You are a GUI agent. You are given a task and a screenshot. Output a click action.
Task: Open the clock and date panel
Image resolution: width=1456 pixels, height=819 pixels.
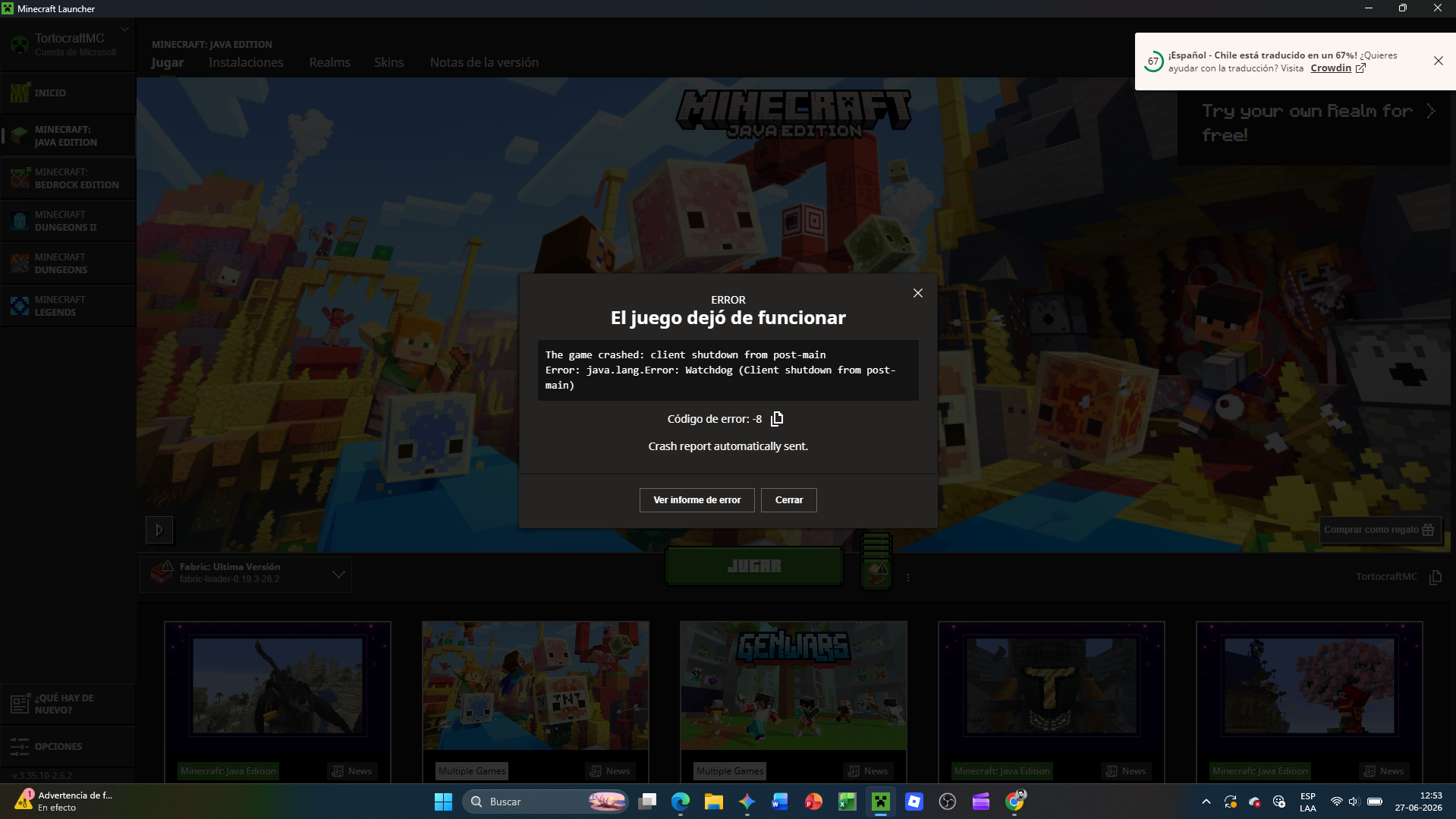[1418, 802]
